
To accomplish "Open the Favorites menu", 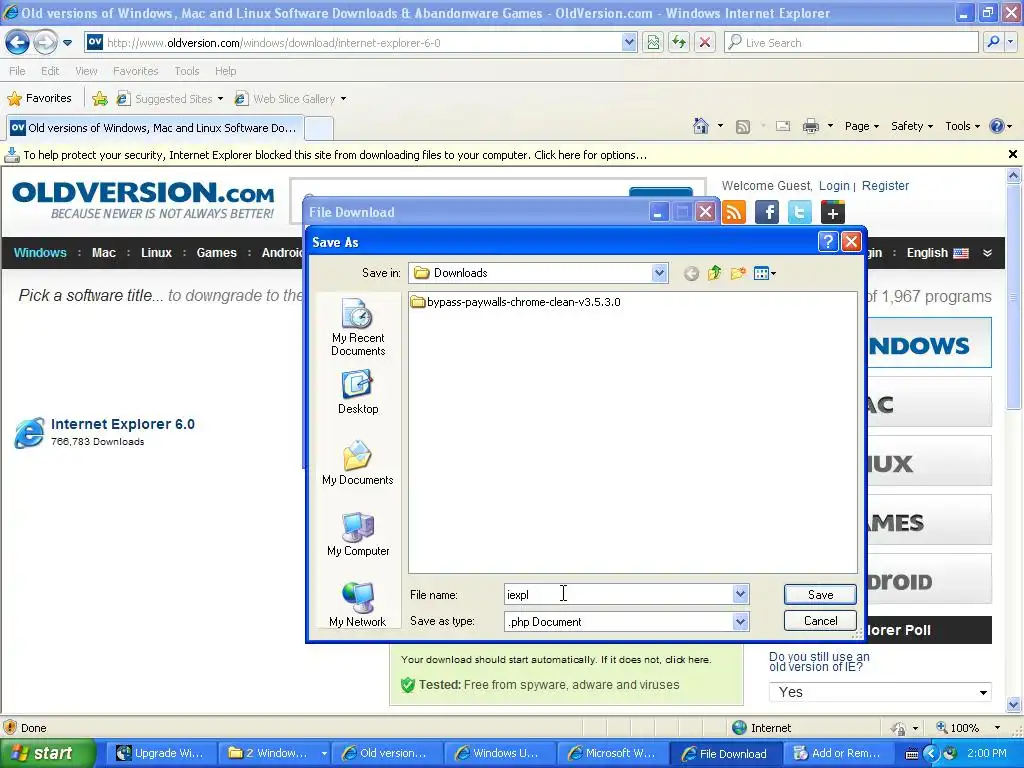I will [x=135, y=71].
